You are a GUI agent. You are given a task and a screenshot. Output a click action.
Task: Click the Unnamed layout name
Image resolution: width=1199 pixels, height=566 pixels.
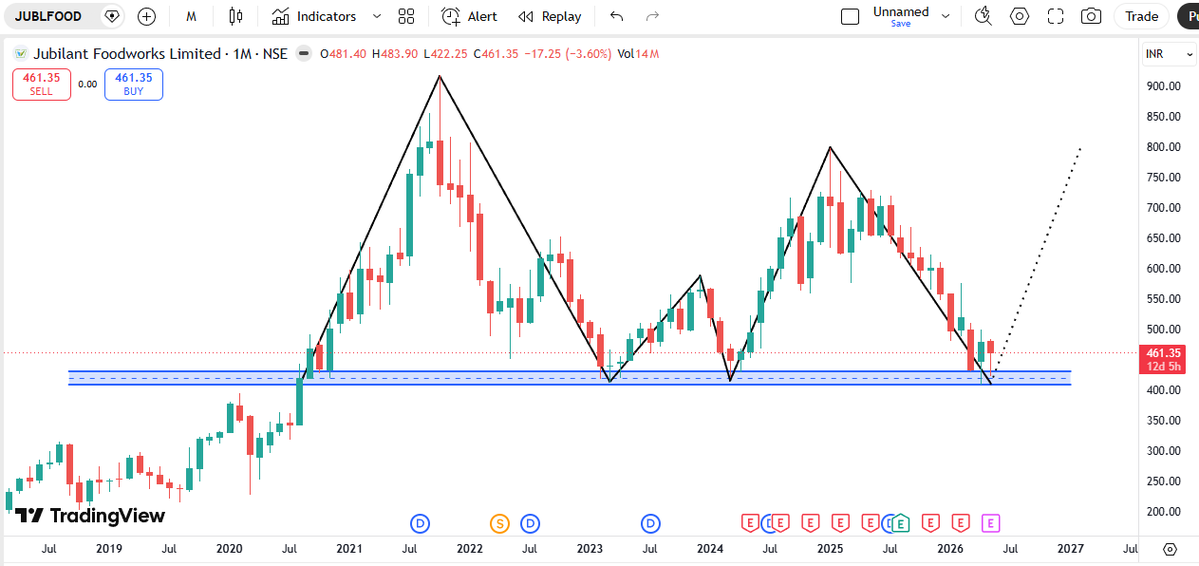(x=901, y=11)
